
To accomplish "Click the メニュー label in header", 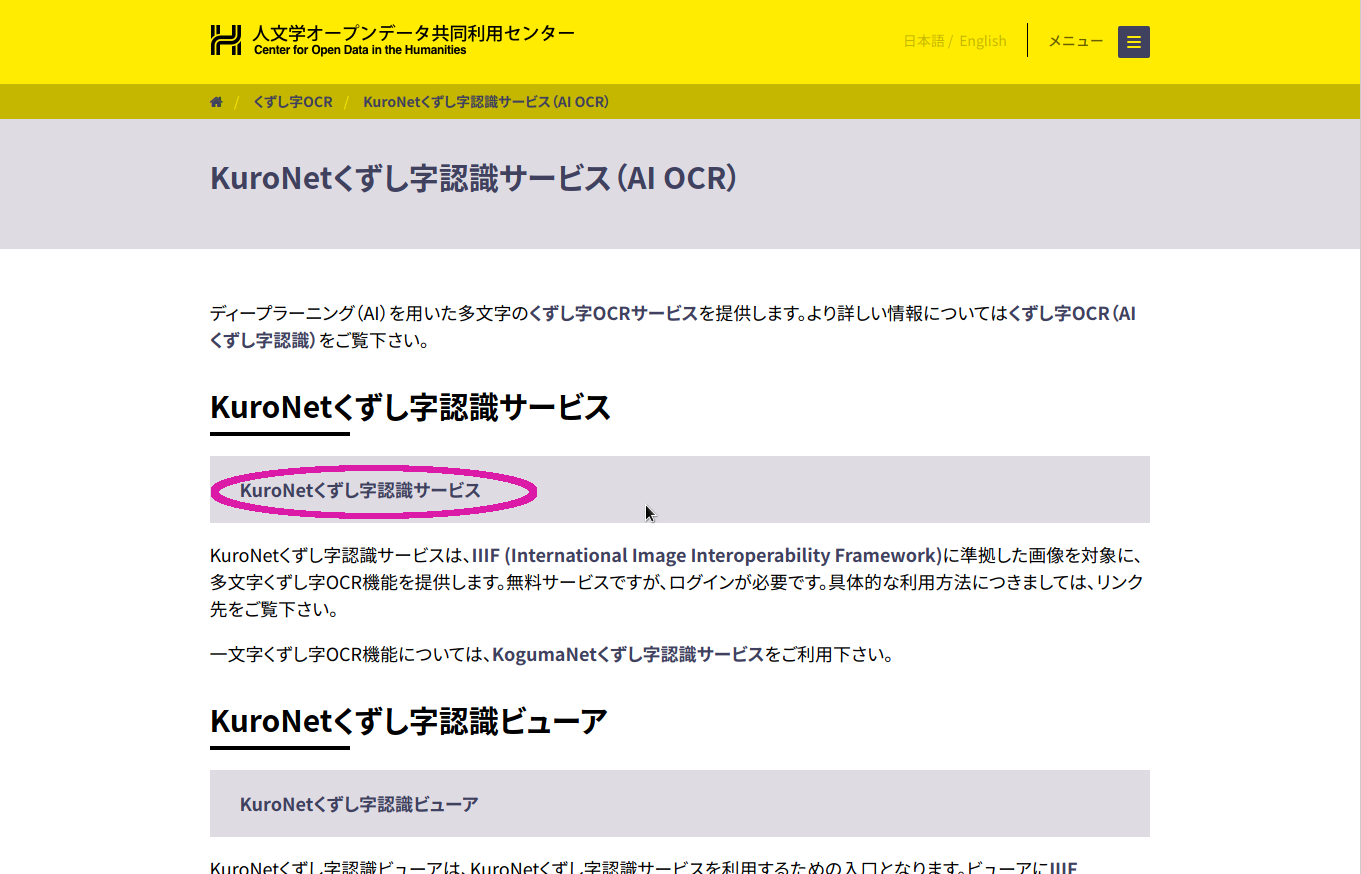I will click(x=1075, y=41).
